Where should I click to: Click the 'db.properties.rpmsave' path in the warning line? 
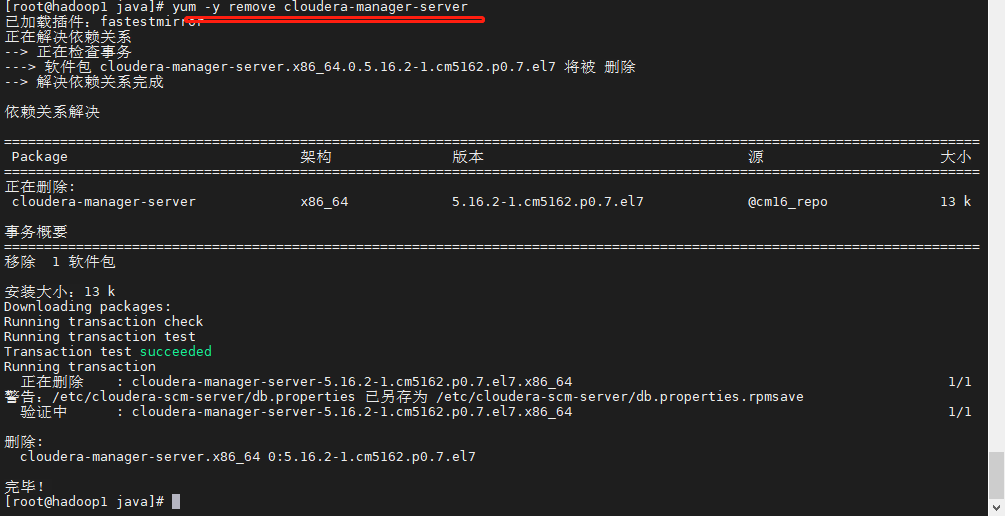720,396
